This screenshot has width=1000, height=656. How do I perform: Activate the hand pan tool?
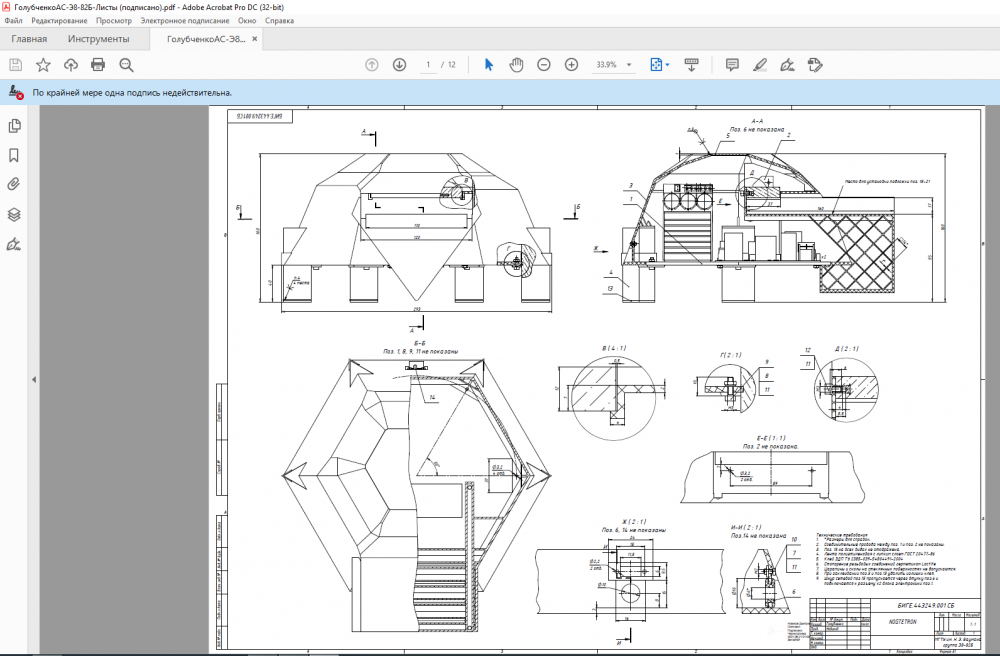pyautogui.click(x=516, y=65)
